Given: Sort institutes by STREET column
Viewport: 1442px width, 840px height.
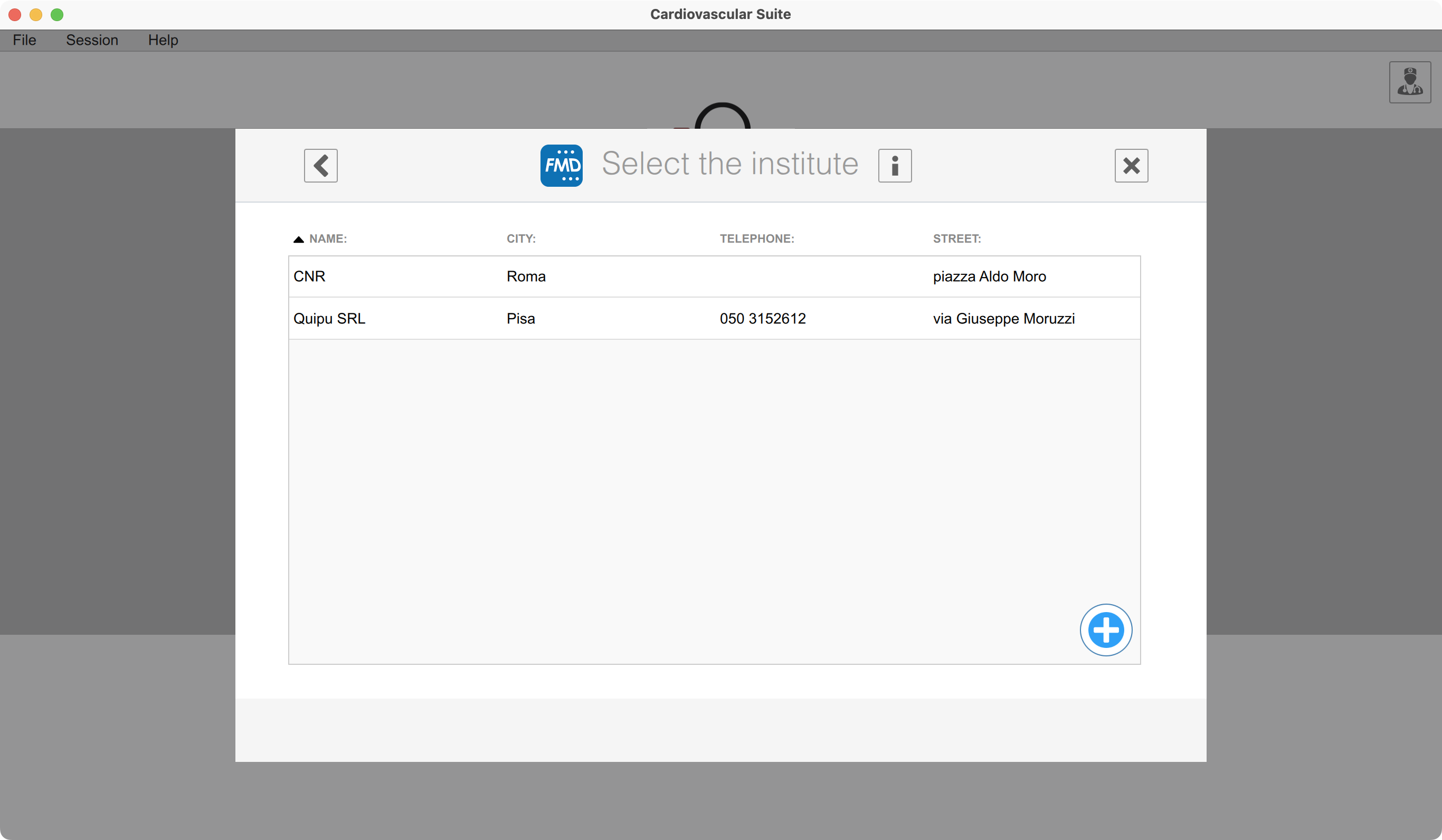Looking at the screenshot, I should point(957,238).
